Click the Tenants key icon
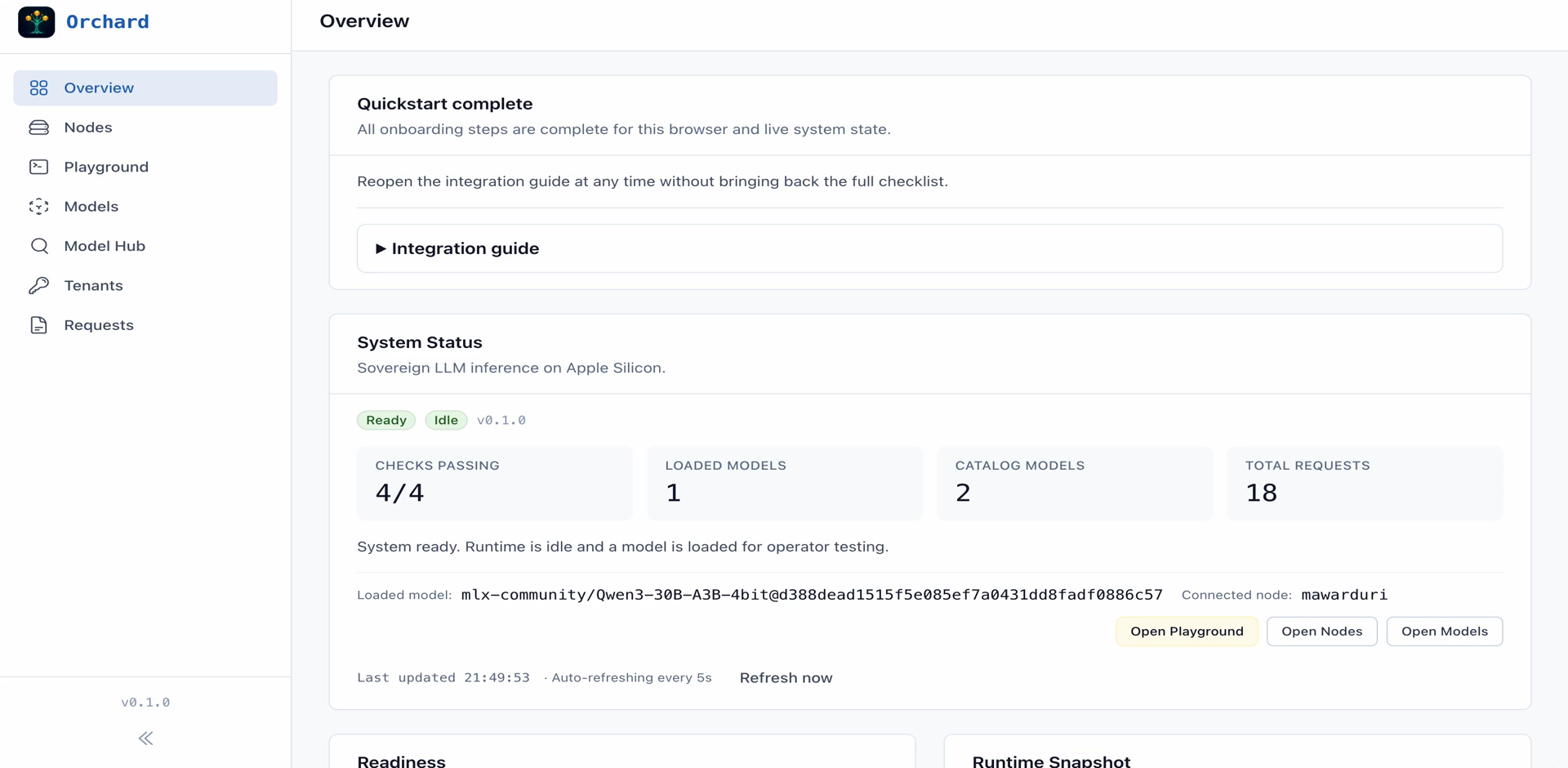This screenshot has height=768, width=1568. 38,285
